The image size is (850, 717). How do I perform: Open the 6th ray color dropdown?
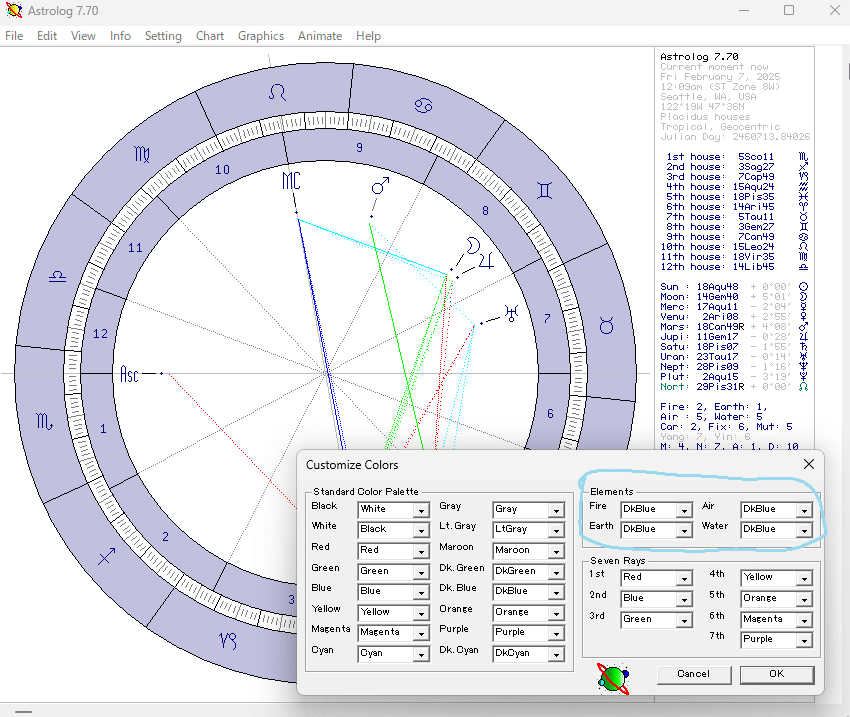[x=804, y=621]
